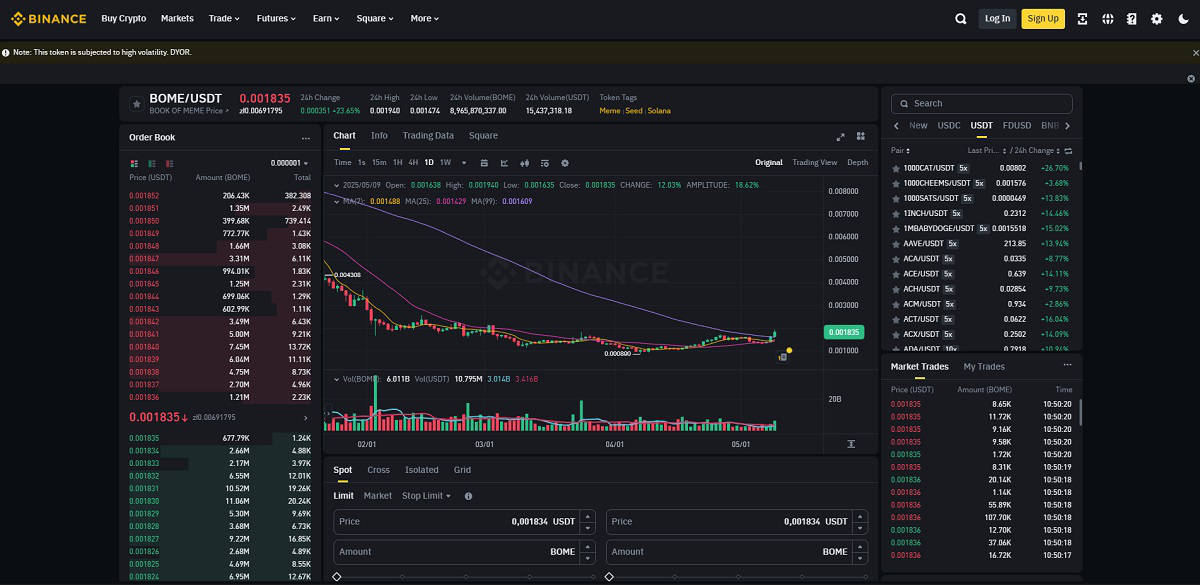Click the buy amount slider handle
Screen dimensions: 1200x585
[337, 577]
